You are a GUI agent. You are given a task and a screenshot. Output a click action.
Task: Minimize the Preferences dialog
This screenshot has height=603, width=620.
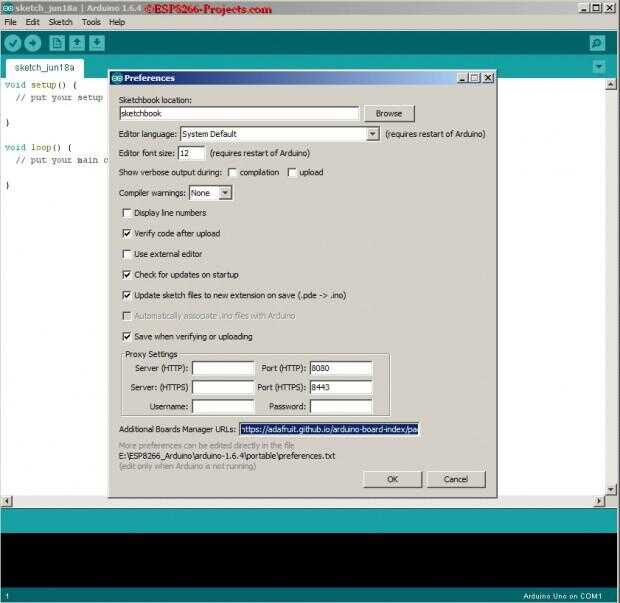[x=462, y=78]
